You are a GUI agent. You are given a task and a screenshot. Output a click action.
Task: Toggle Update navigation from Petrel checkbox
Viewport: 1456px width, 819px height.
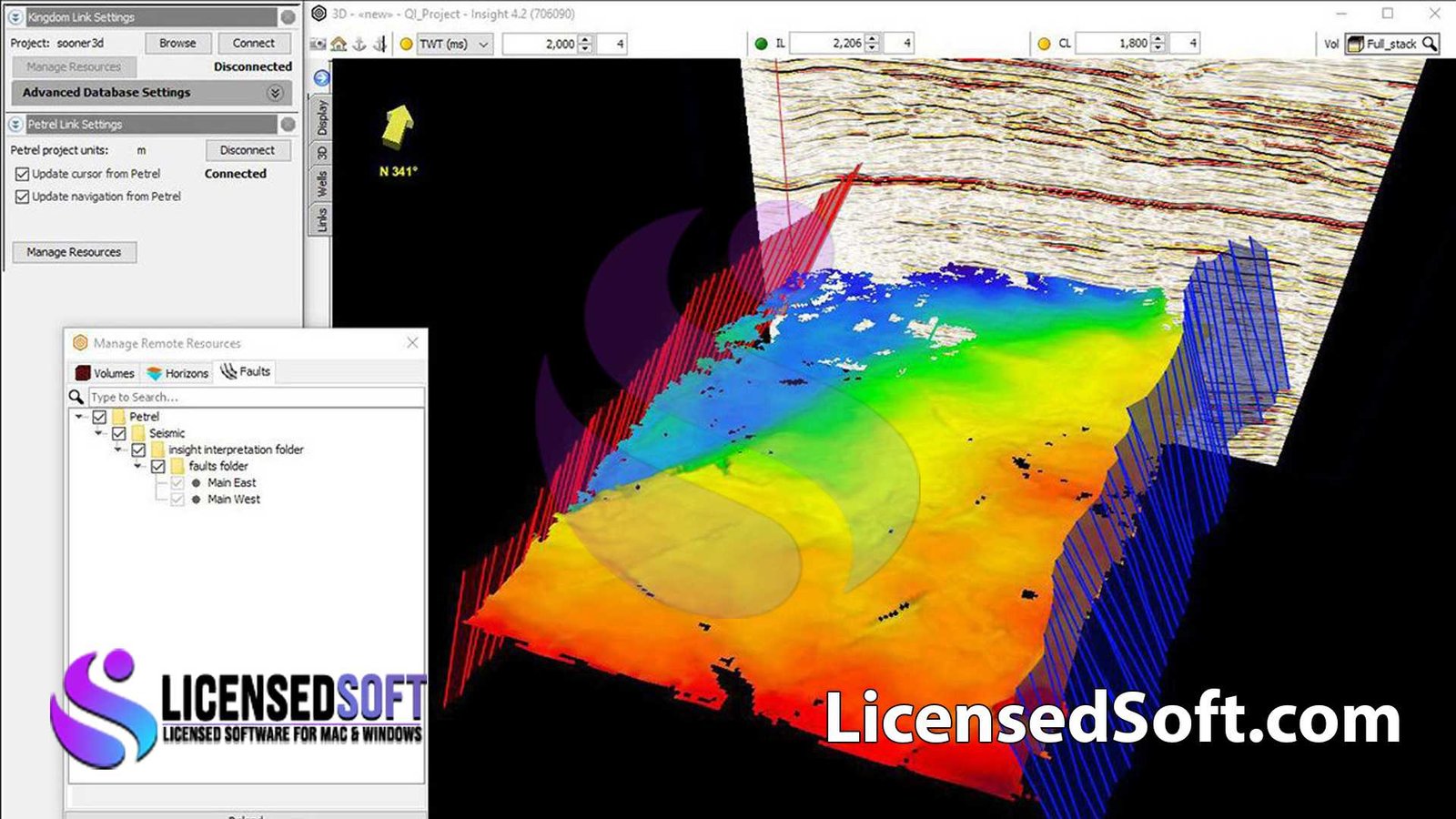pyautogui.click(x=22, y=197)
